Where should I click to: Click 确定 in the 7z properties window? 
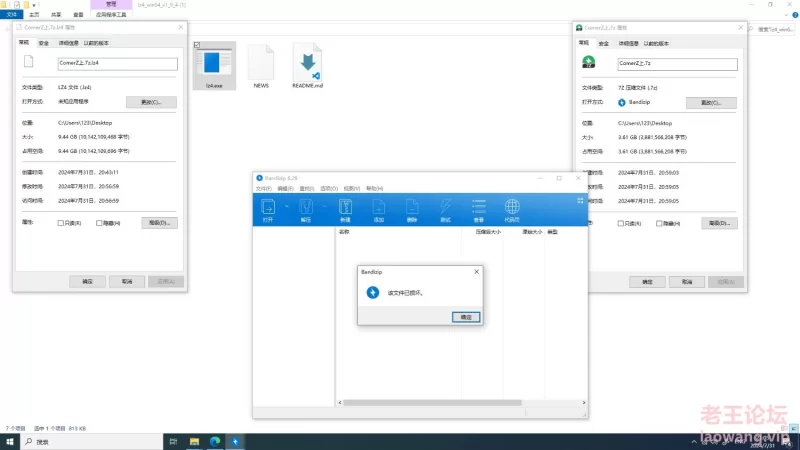(x=647, y=282)
